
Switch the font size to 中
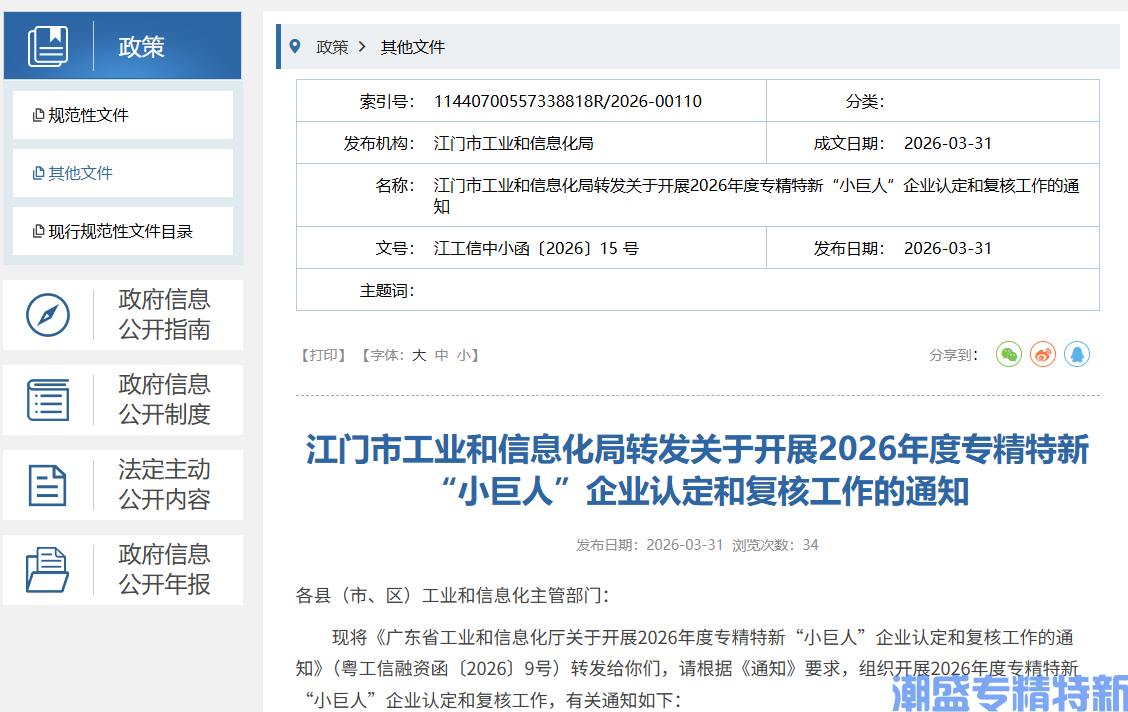(442, 355)
